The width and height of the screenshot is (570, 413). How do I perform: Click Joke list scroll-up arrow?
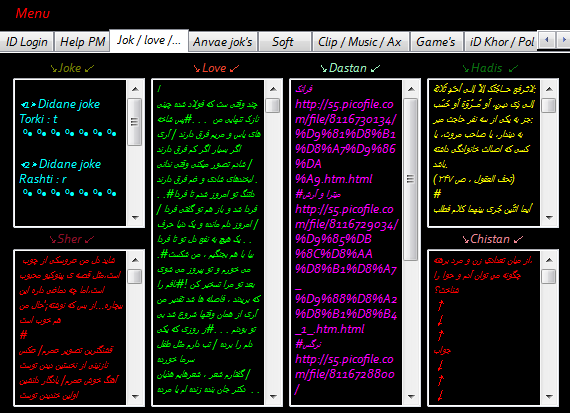135,89
